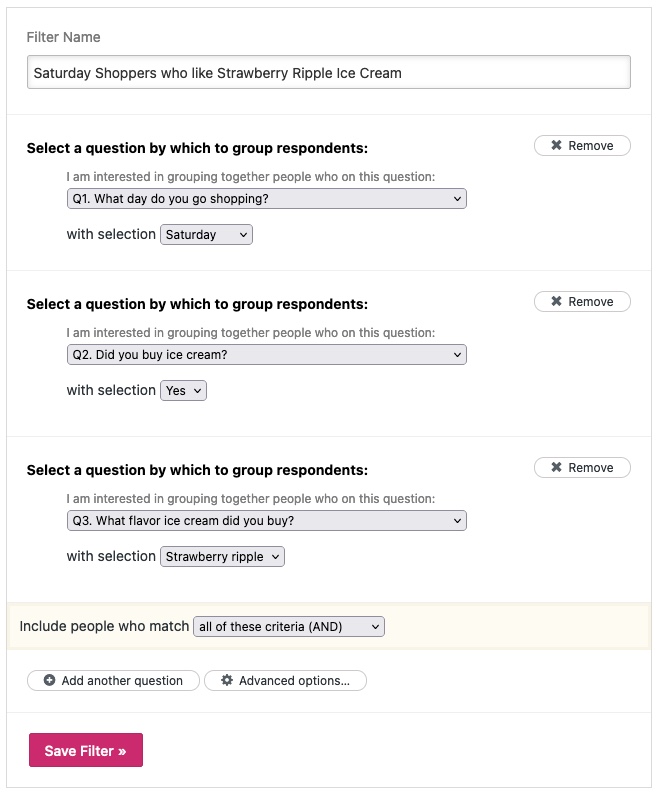This screenshot has width=659, height=795.
Task: Click the X icon on Q1 Remove button
Action: (x=557, y=146)
